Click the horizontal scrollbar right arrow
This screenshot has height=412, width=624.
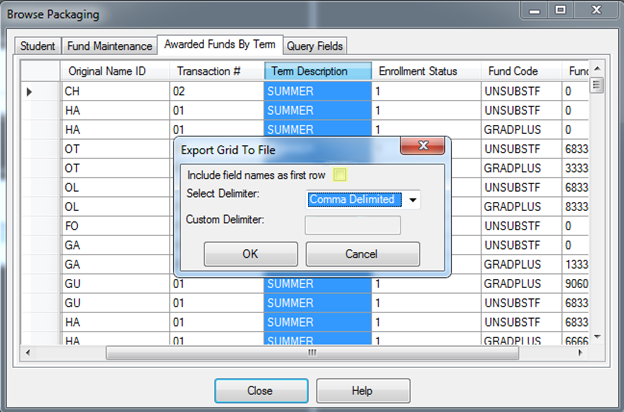pos(581,353)
